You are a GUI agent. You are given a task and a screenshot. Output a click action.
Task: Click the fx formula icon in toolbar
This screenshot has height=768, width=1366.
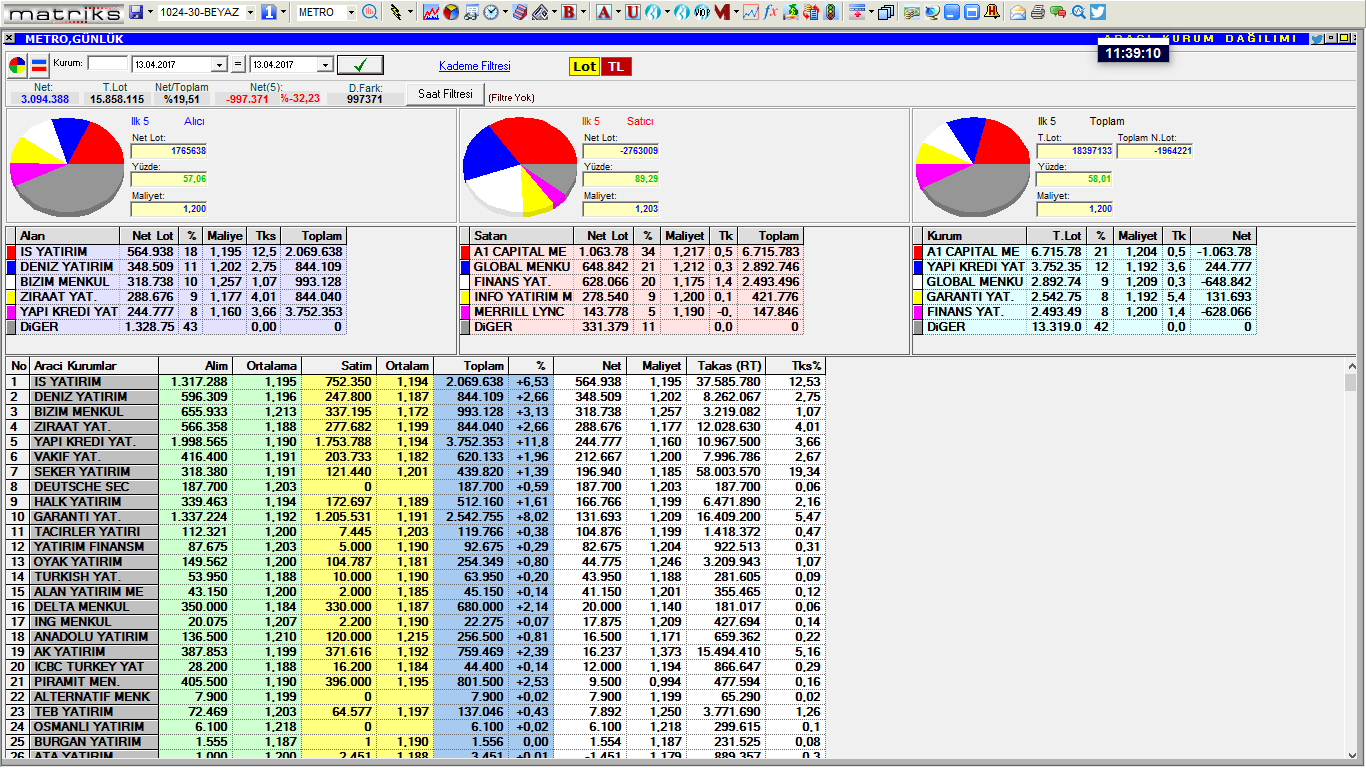click(770, 12)
